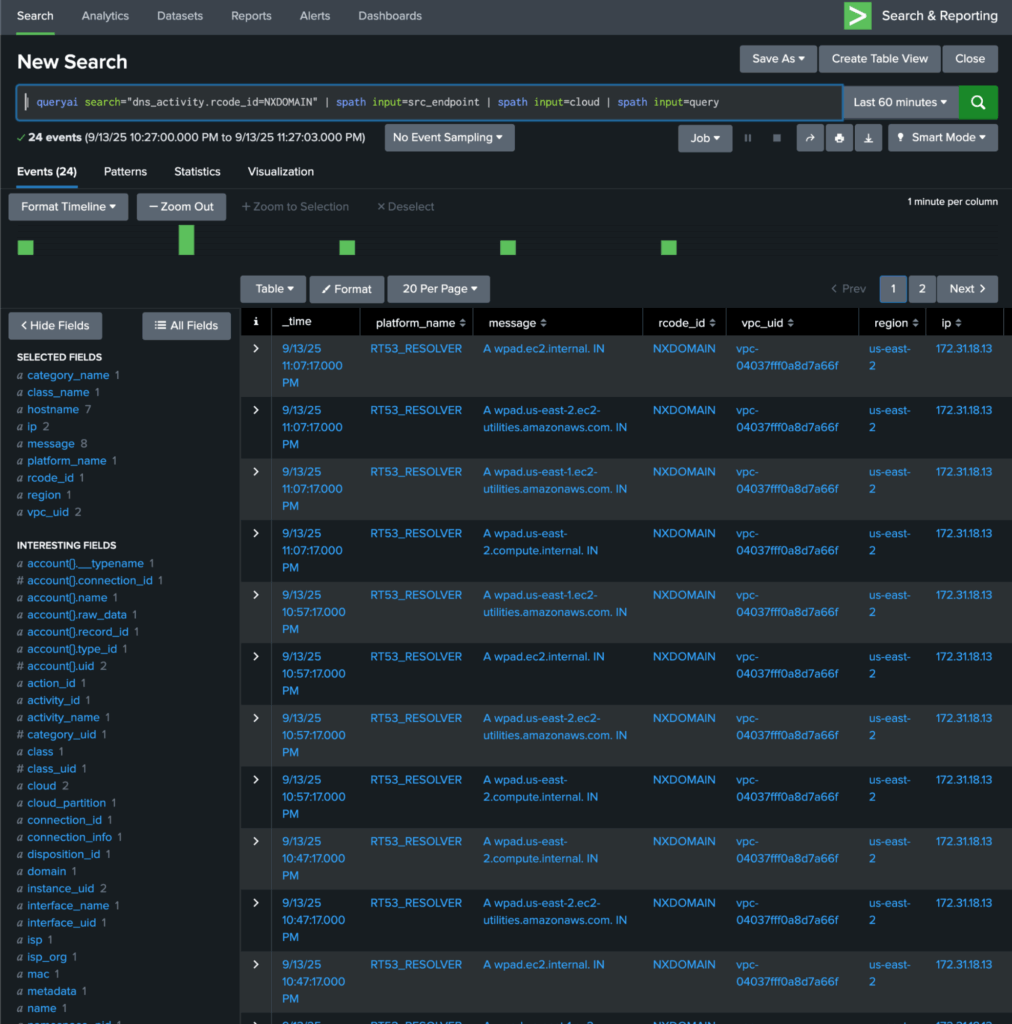Click account{}.connection_id interesting field

[90, 581]
